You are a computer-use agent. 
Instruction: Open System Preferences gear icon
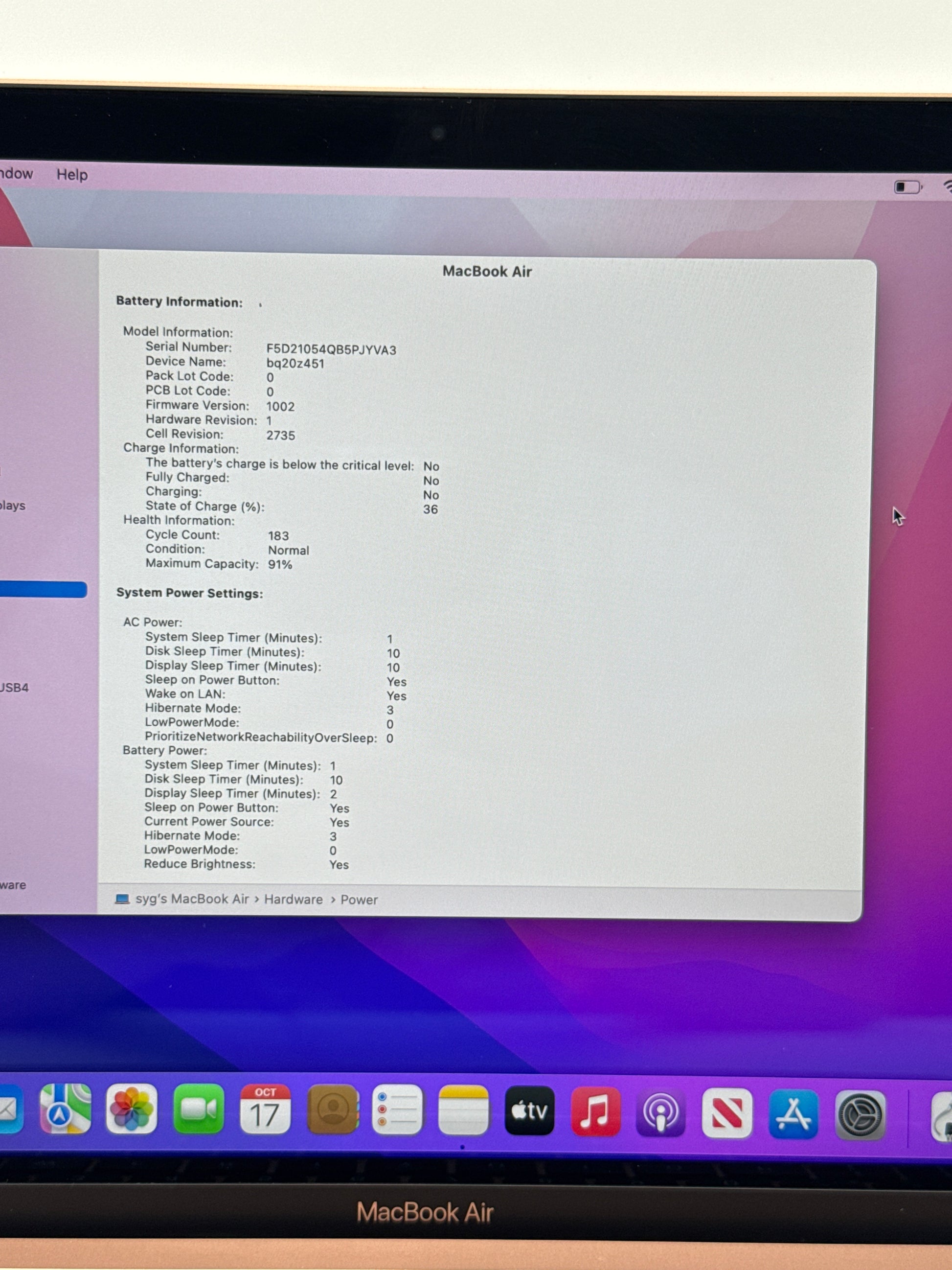859,1115
